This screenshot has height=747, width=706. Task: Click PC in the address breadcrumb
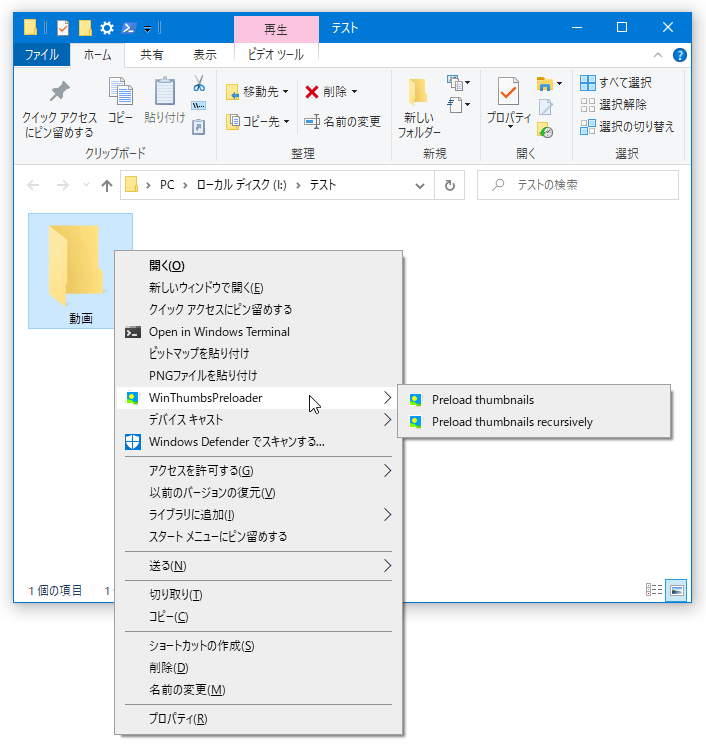[167, 185]
